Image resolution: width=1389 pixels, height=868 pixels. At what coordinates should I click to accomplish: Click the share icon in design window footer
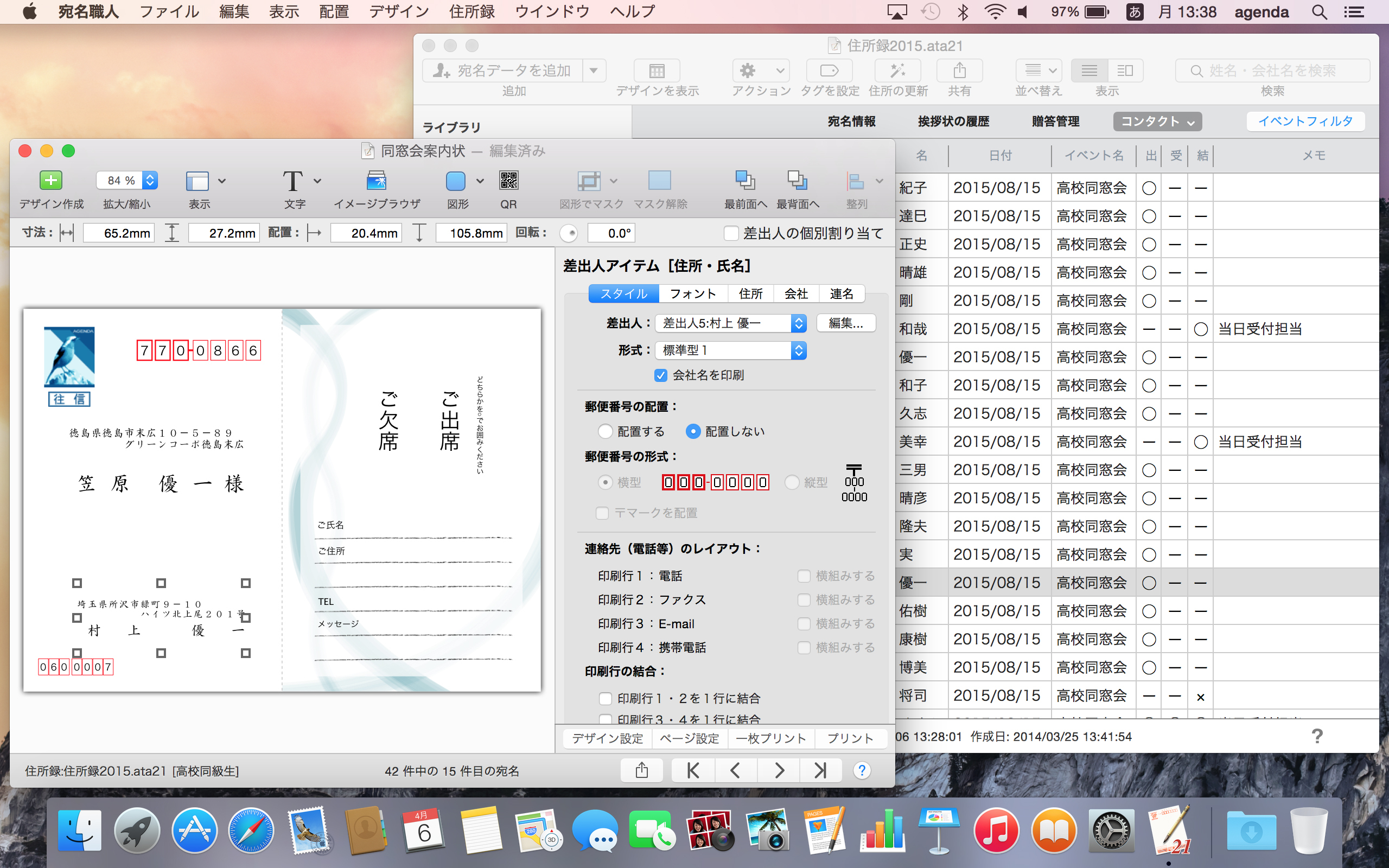click(x=642, y=770)
